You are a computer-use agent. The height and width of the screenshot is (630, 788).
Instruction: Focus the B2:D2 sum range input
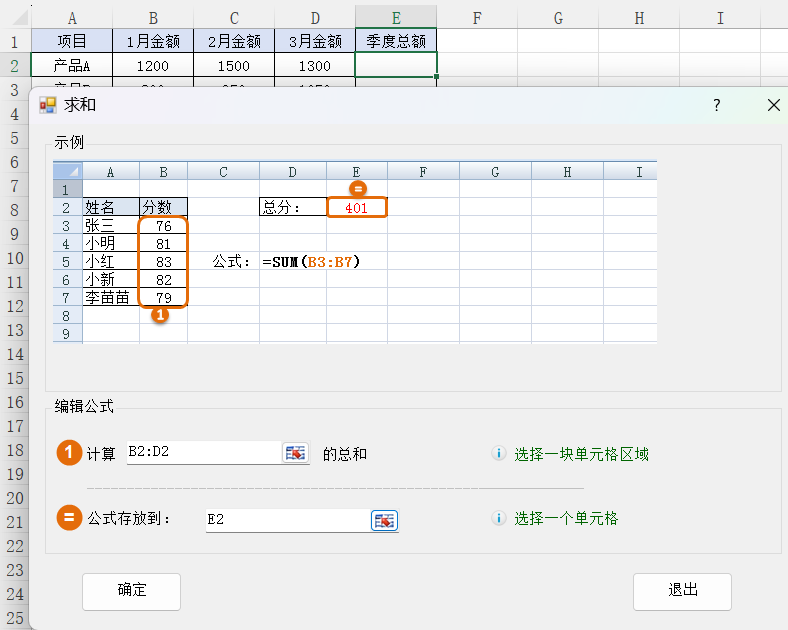(203, 453)
